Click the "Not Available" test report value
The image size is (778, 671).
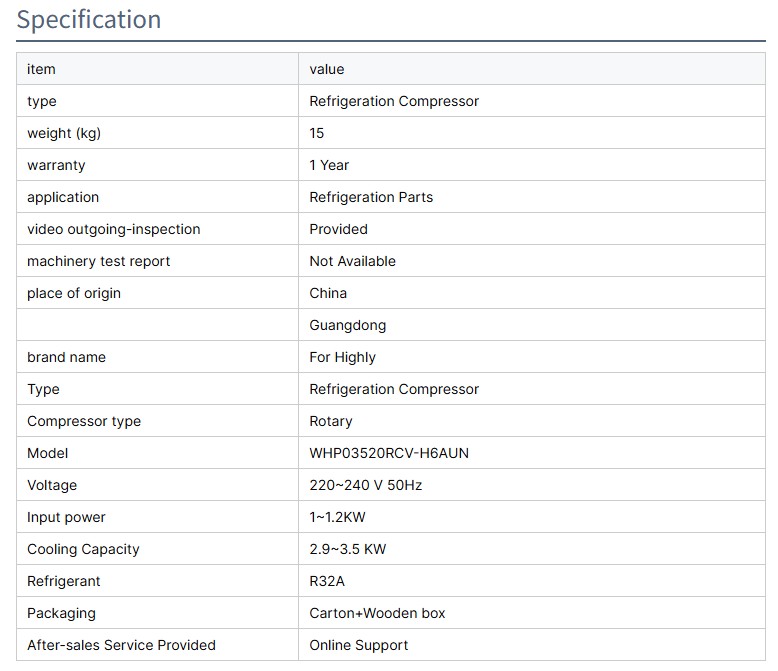(352, 261)
